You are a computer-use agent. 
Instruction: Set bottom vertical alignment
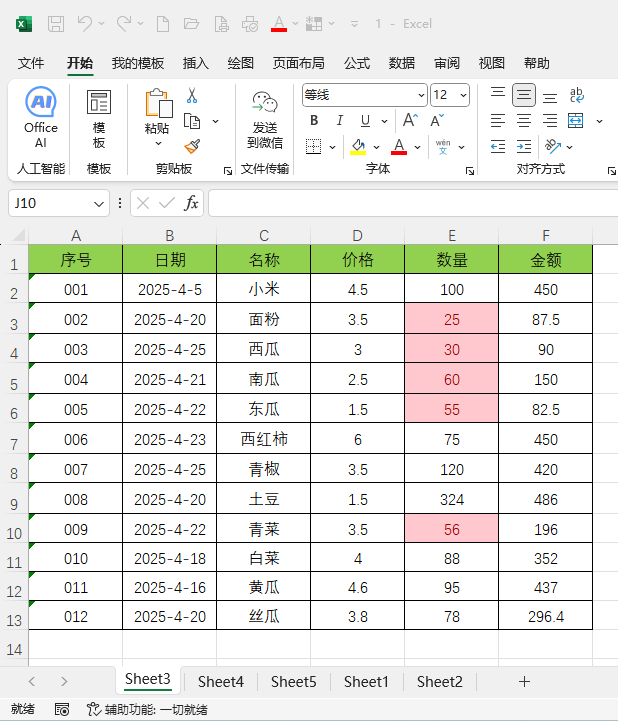pos(549,98)
